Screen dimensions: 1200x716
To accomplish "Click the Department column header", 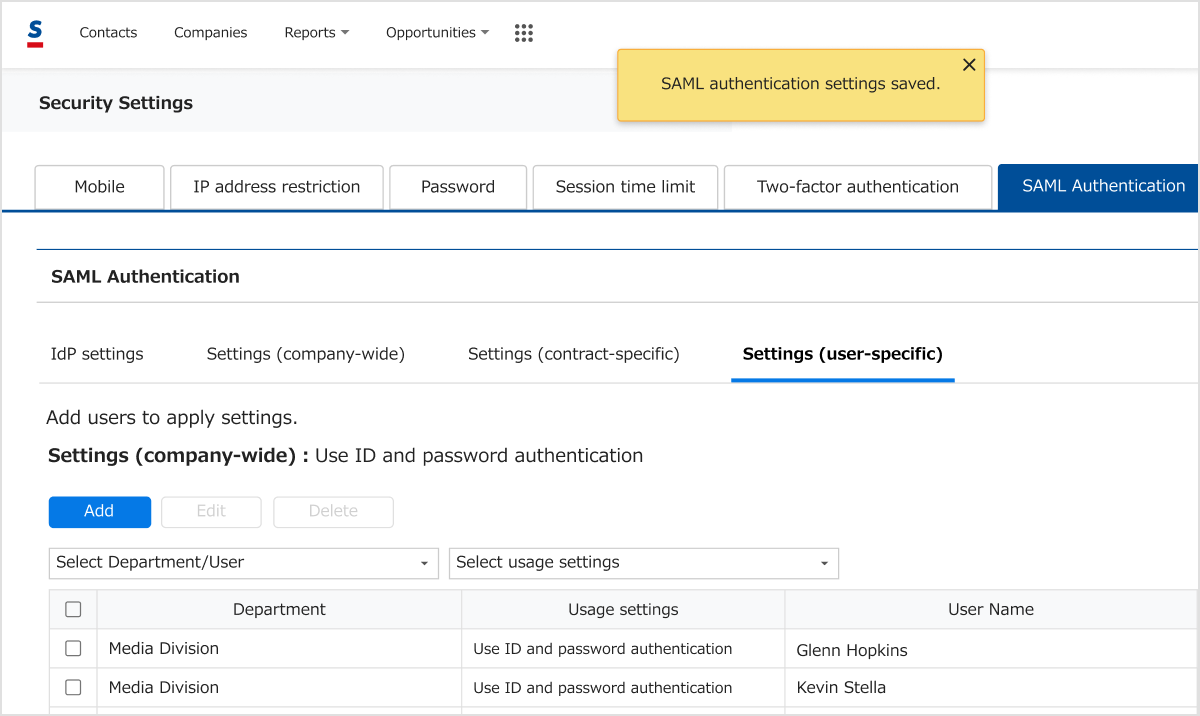I will coord(279,609).
